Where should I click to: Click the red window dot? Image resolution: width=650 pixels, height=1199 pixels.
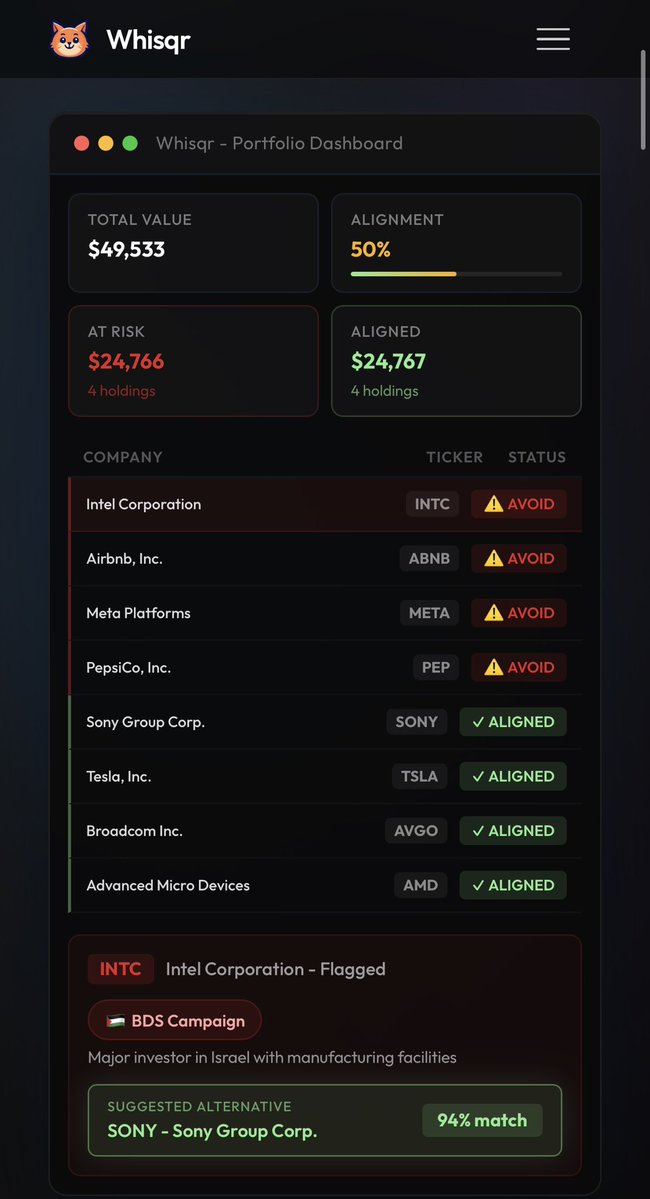[x=82, y=143]
